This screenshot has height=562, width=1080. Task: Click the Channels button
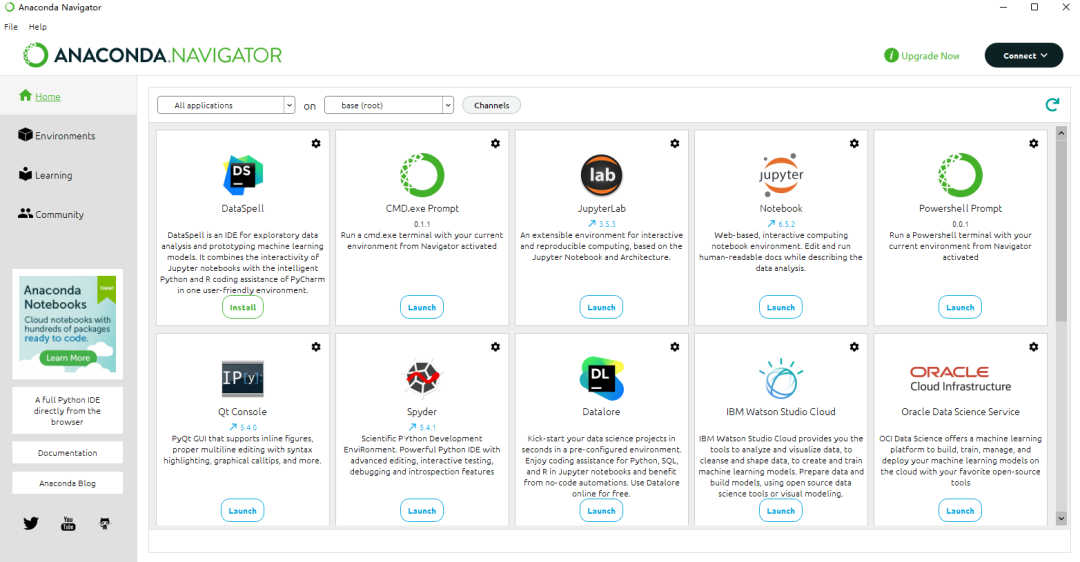click(492, 105)
